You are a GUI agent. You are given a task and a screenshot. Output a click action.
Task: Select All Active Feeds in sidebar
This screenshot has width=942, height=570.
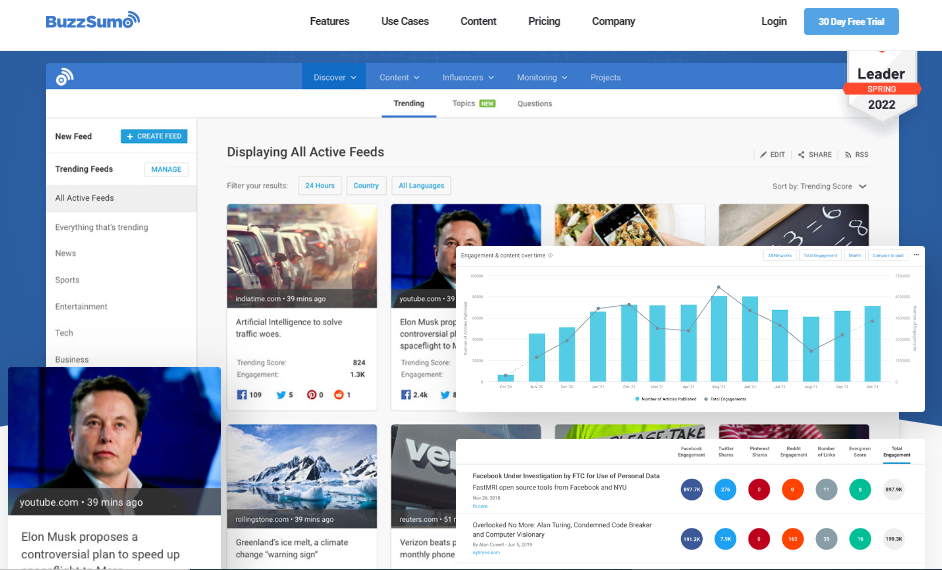(121, 198)
